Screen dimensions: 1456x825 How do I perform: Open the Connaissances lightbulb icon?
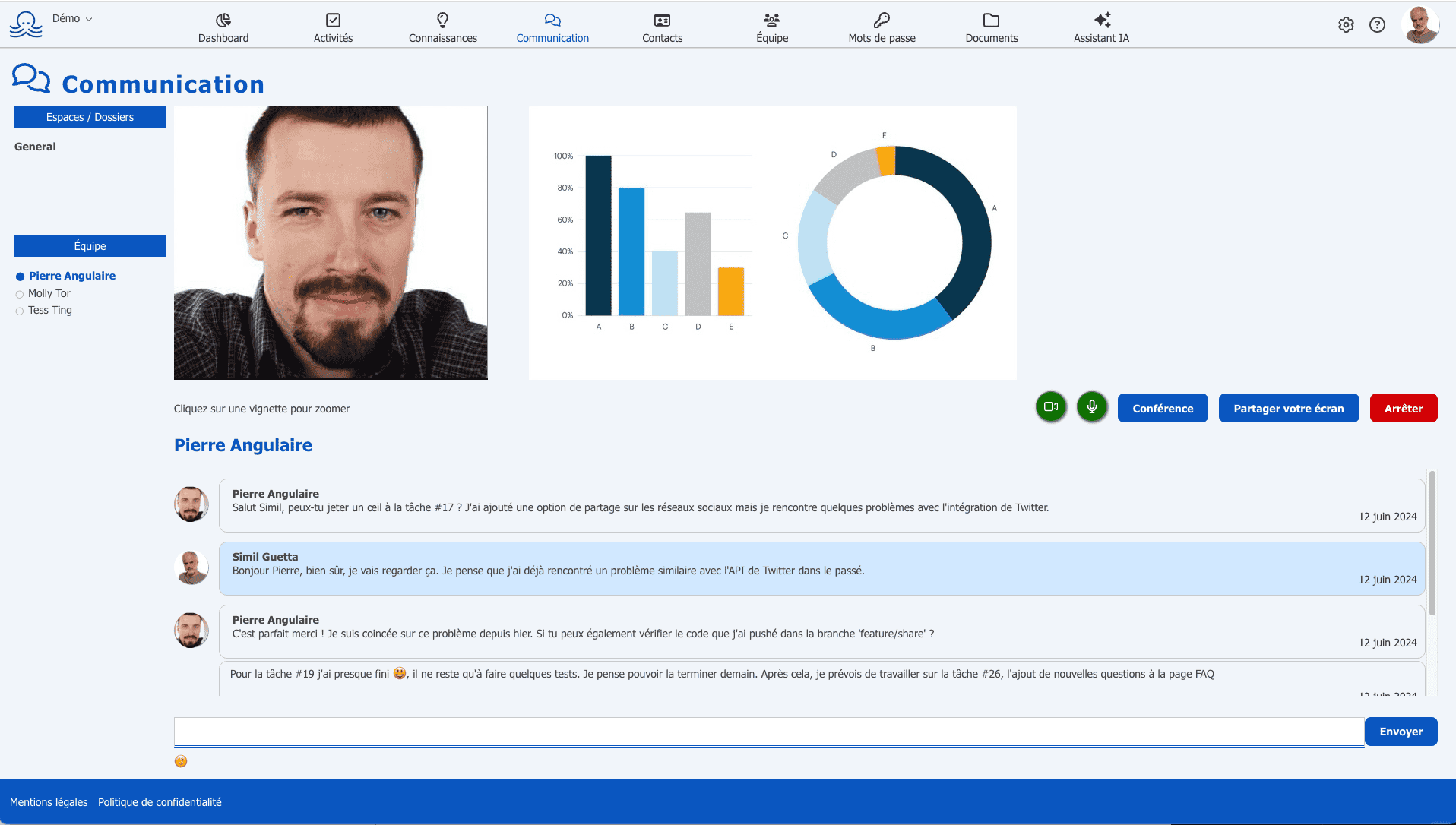click(x=443, y=28)
